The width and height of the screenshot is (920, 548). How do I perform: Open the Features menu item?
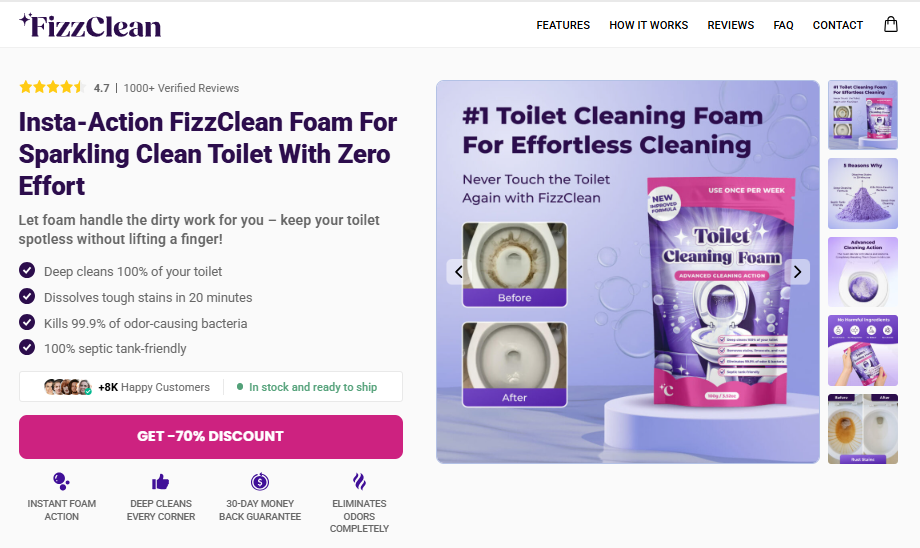(563, 25)
